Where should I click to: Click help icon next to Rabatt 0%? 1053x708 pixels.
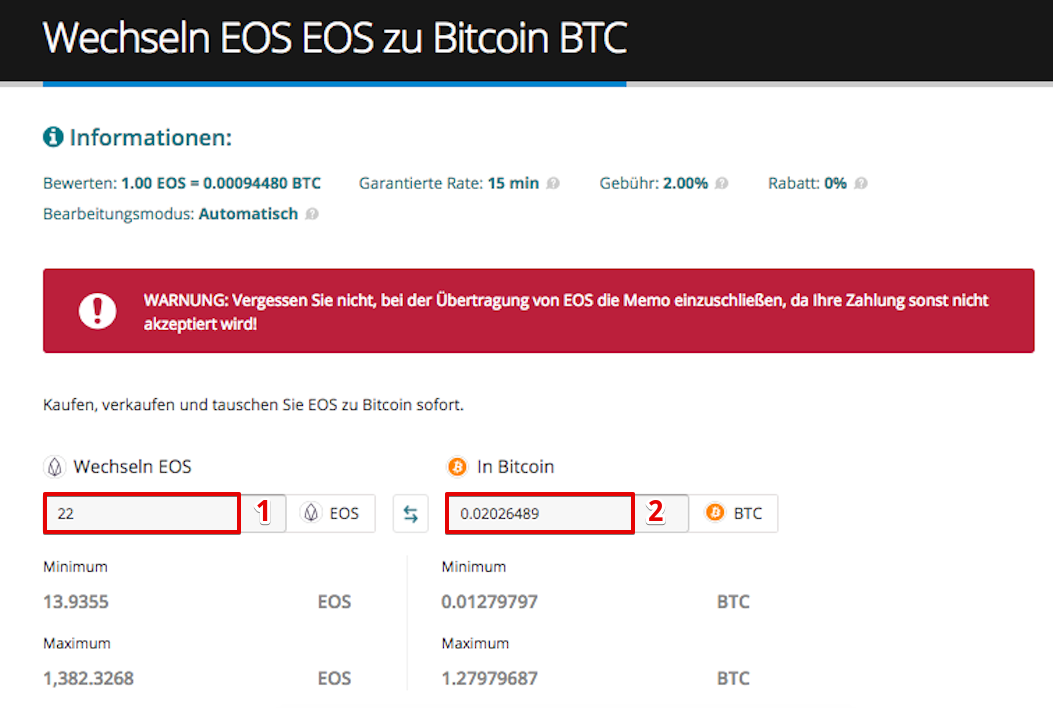860,183
